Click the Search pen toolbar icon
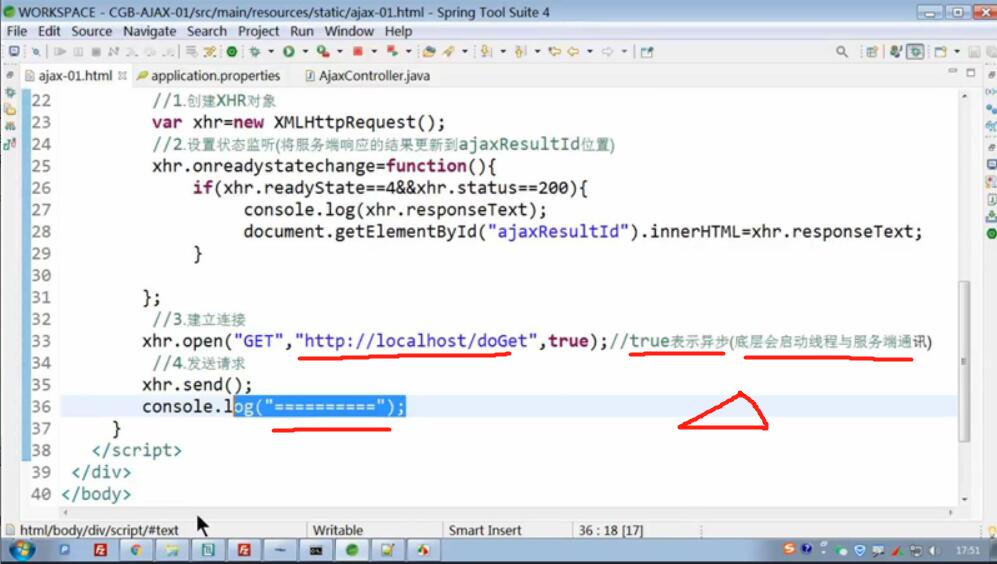 (x=449, y=52)
